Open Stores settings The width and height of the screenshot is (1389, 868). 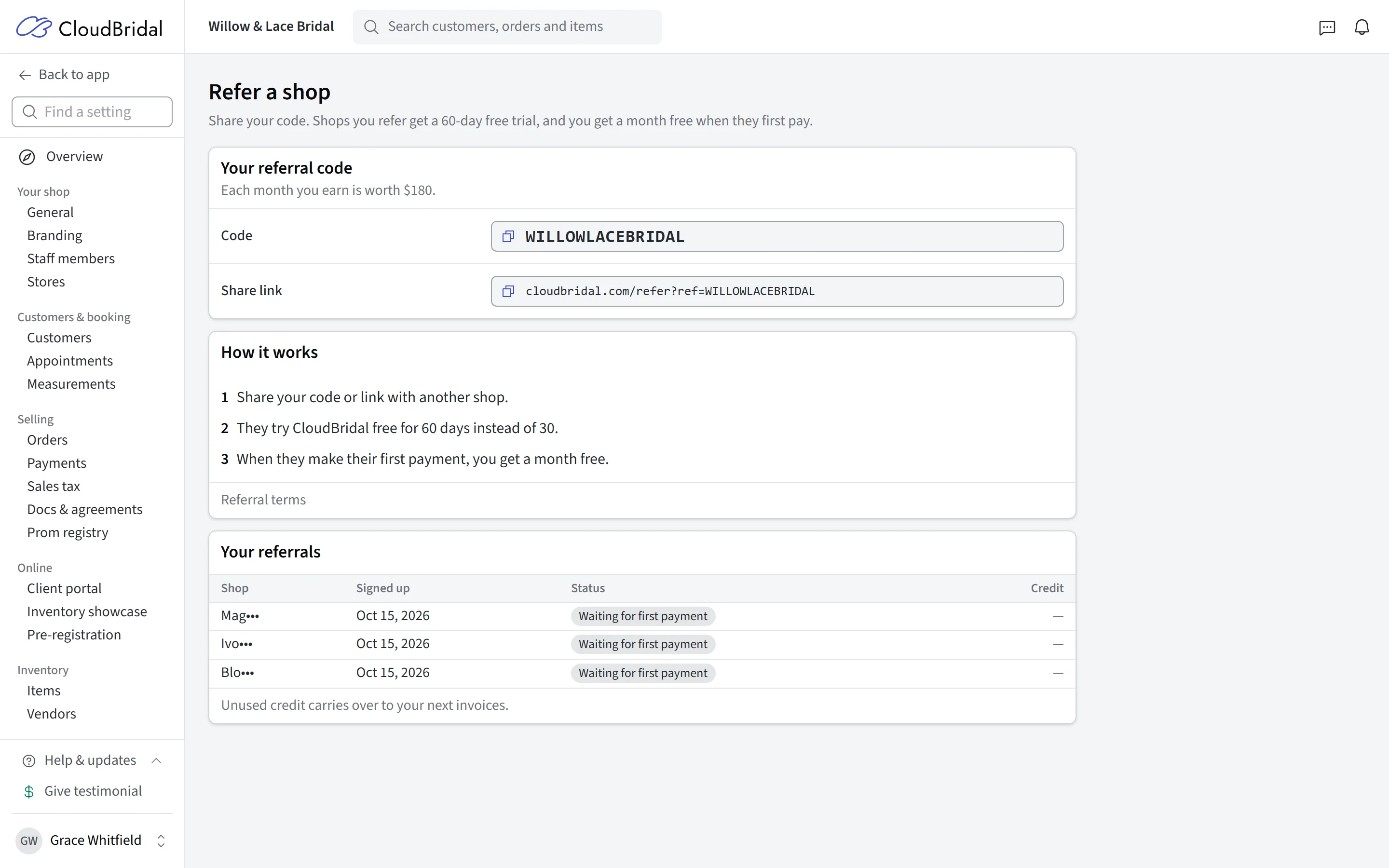[46, 282]
